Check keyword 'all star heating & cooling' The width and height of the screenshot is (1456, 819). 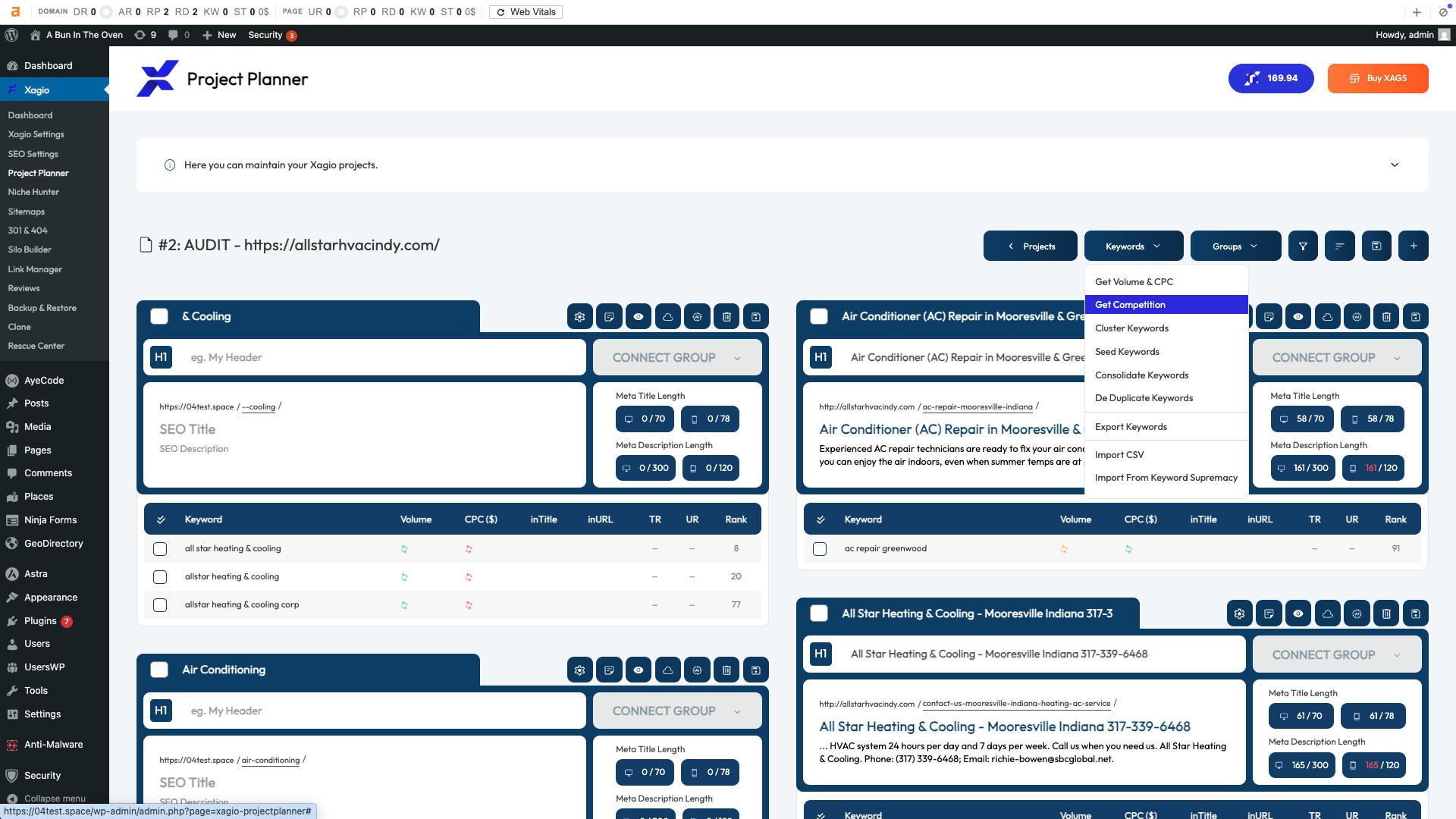(x=160, y=549)
